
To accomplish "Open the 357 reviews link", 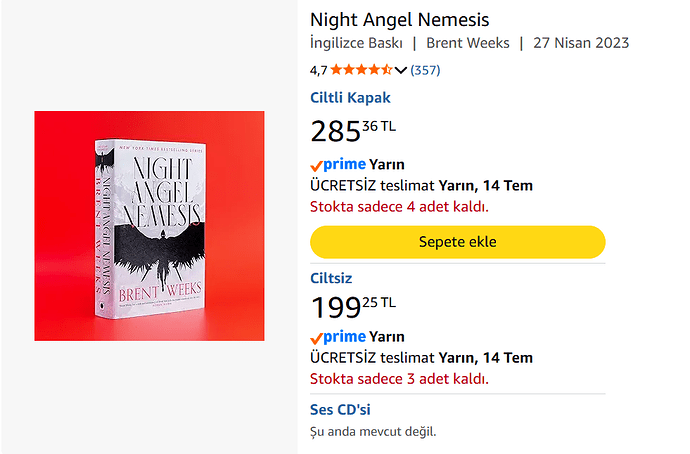I will 425,70.
